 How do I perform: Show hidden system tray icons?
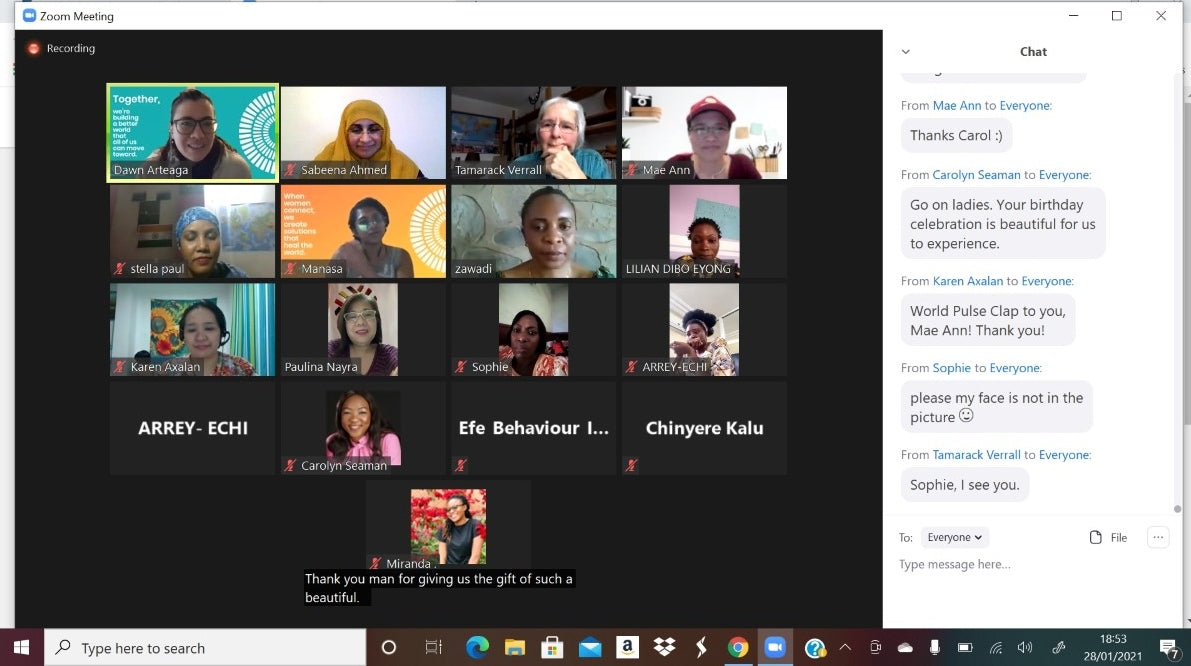845,647
